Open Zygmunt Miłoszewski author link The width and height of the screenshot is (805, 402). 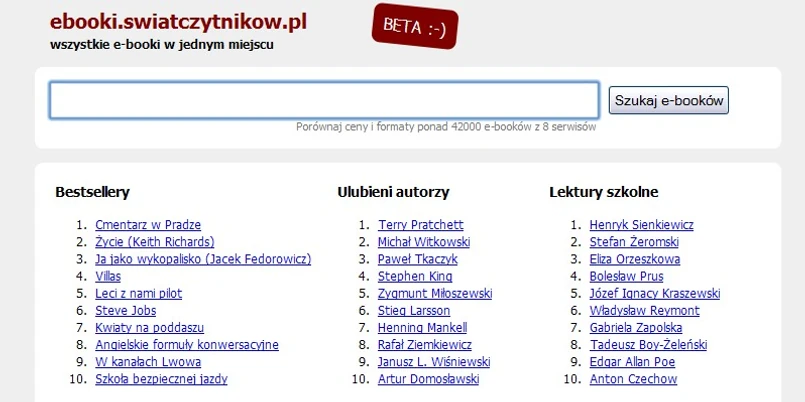(x=434, y=294)
